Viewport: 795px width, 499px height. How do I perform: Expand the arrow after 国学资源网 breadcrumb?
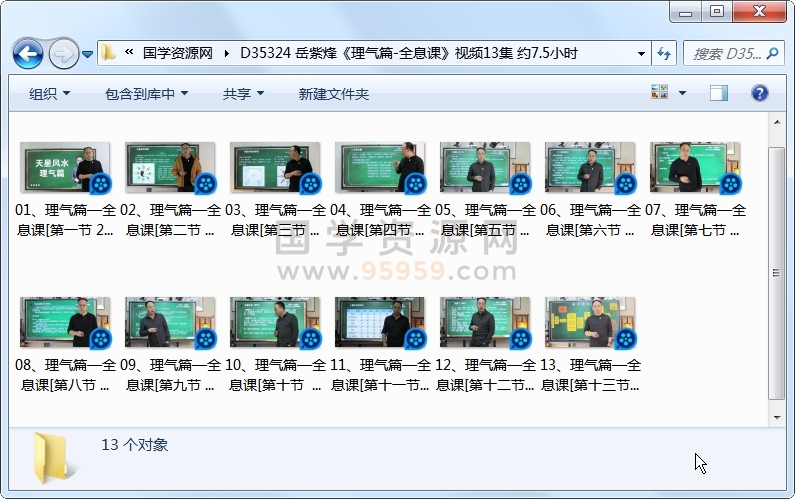tap(226, 53)
